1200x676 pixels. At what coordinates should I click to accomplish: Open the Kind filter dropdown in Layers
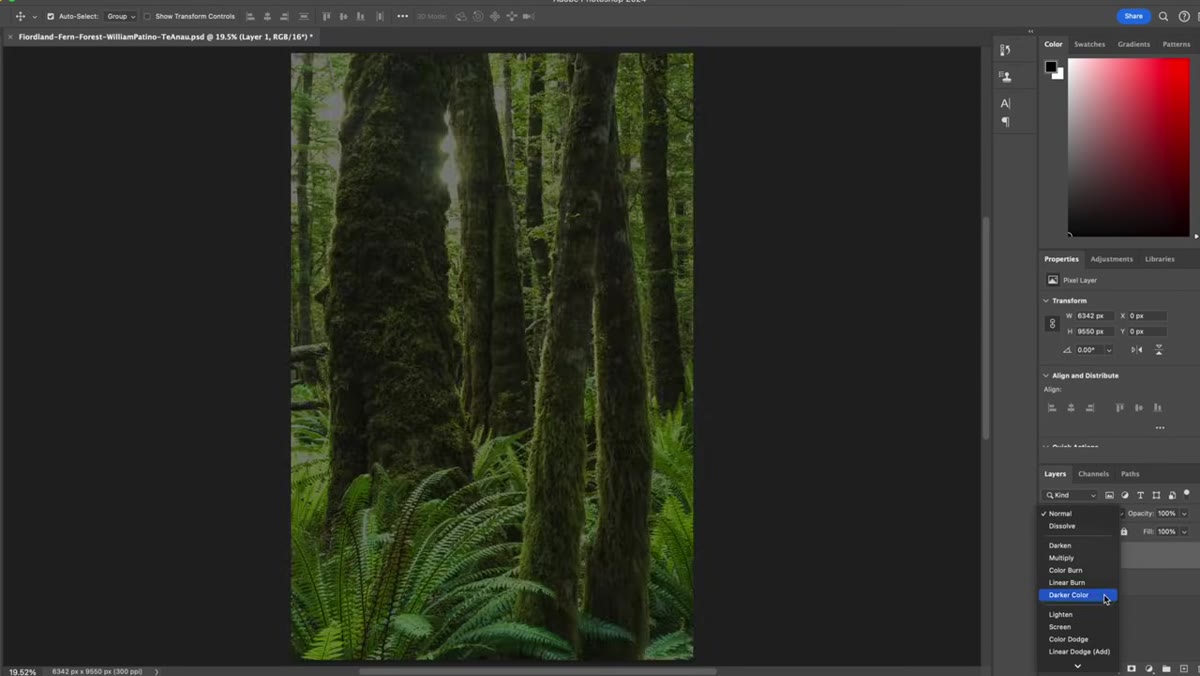pyautogui.click(x=1071, y=495)
